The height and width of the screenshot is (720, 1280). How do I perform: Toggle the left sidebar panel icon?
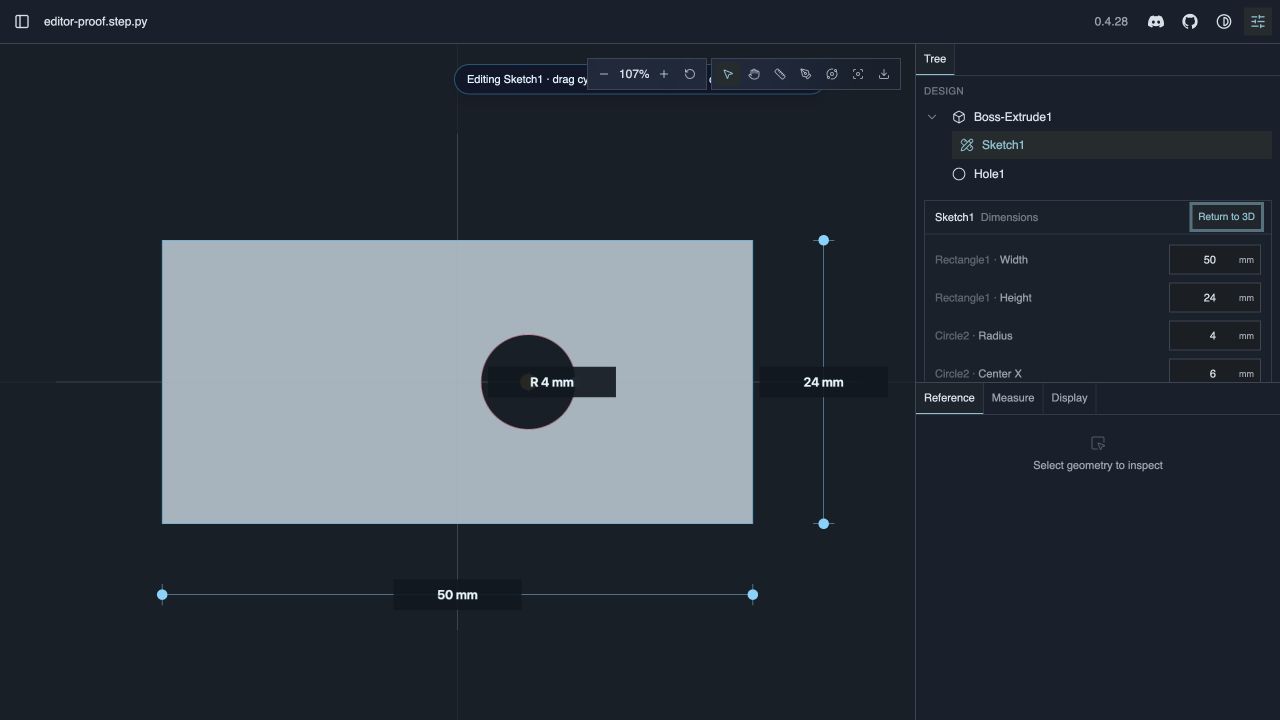(22, 21)
